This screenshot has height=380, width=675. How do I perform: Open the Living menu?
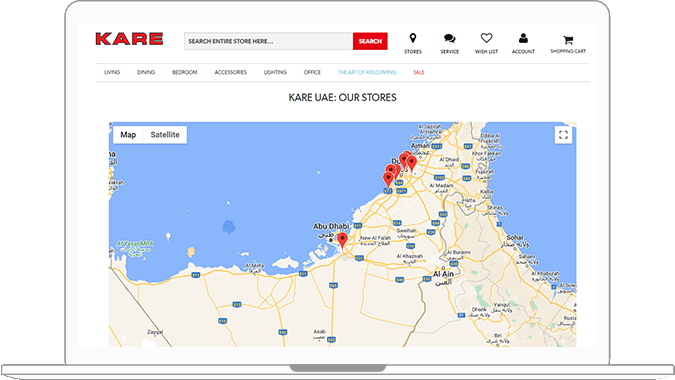click(x=112, y=72)
